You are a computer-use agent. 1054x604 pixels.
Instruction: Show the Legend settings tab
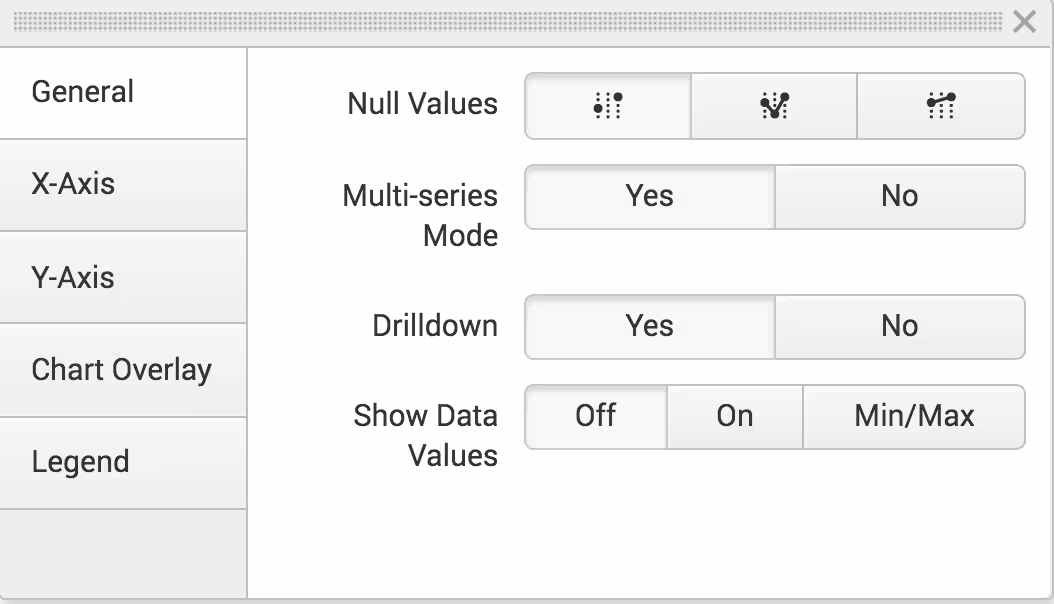[123, 463]
